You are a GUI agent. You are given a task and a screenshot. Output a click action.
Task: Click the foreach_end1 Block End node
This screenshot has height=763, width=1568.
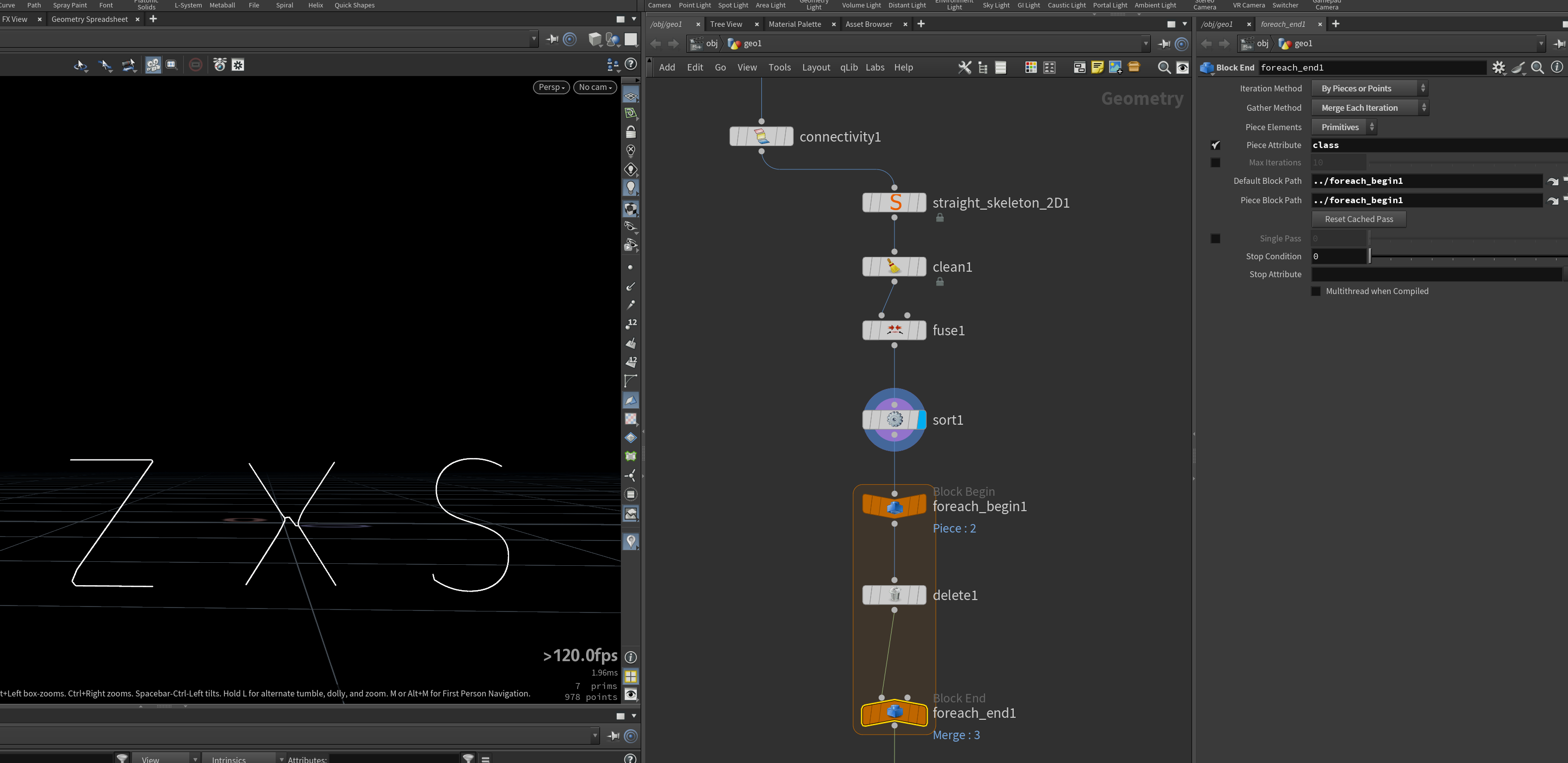(x=894, y=712)
